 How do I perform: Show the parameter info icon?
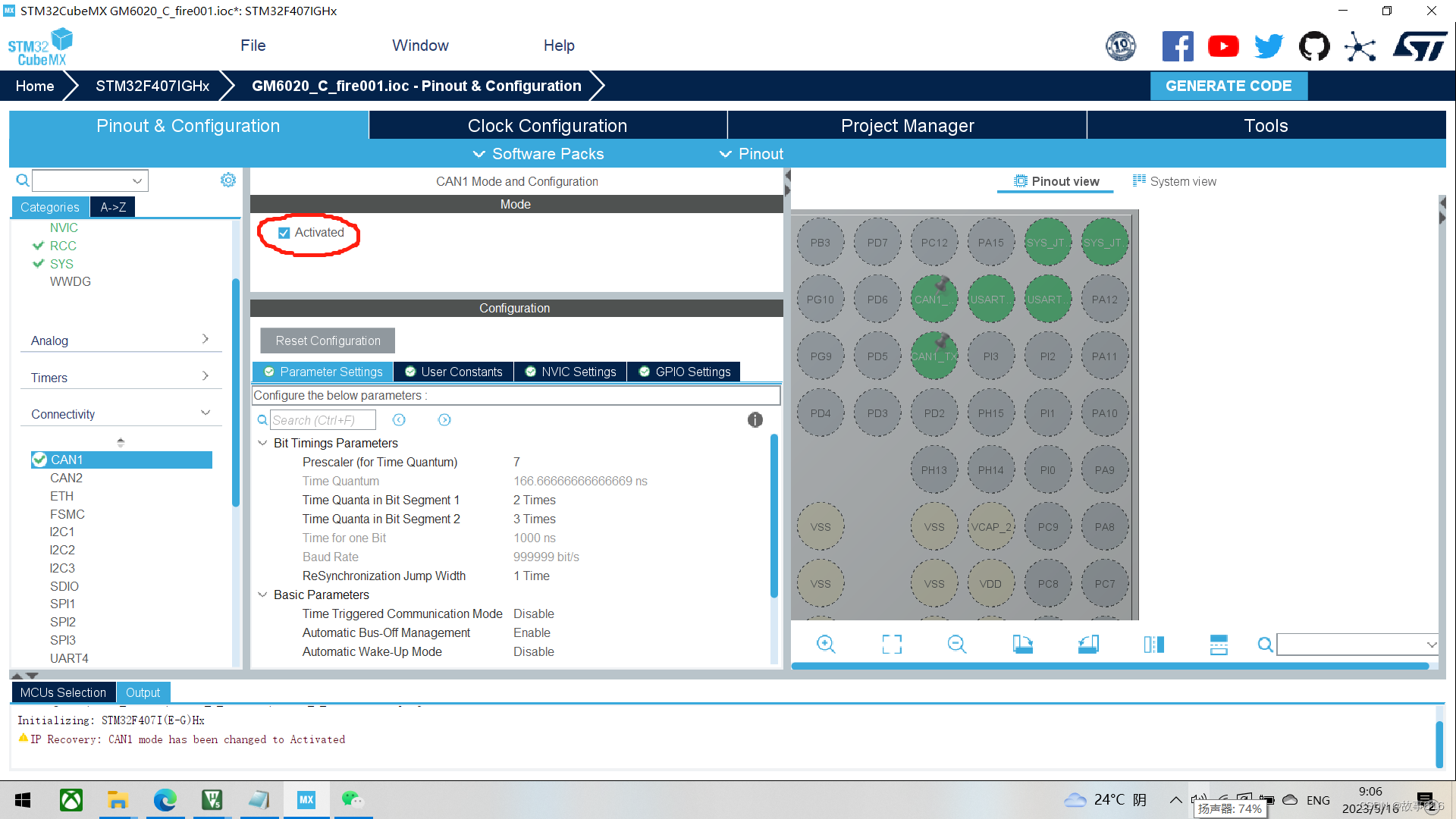(755, 419)
